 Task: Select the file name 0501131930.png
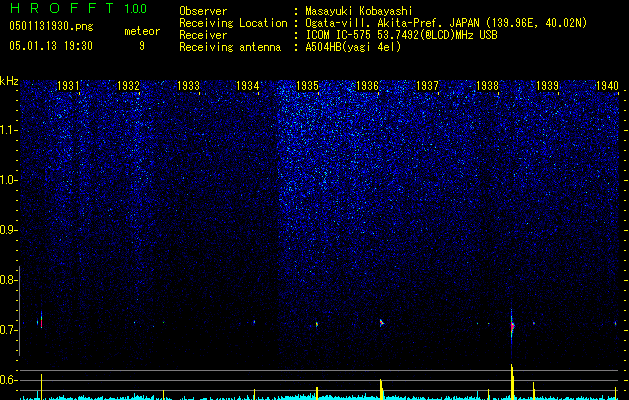click(x=51, y=26)
